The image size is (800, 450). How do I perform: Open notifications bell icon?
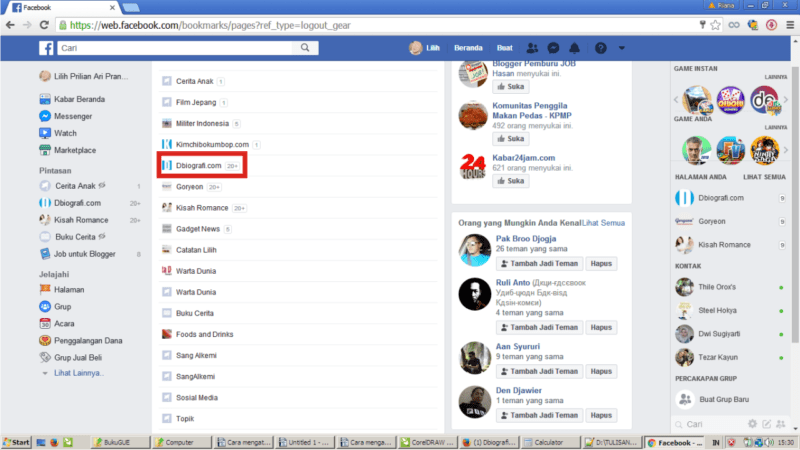[x=574, y=48]
